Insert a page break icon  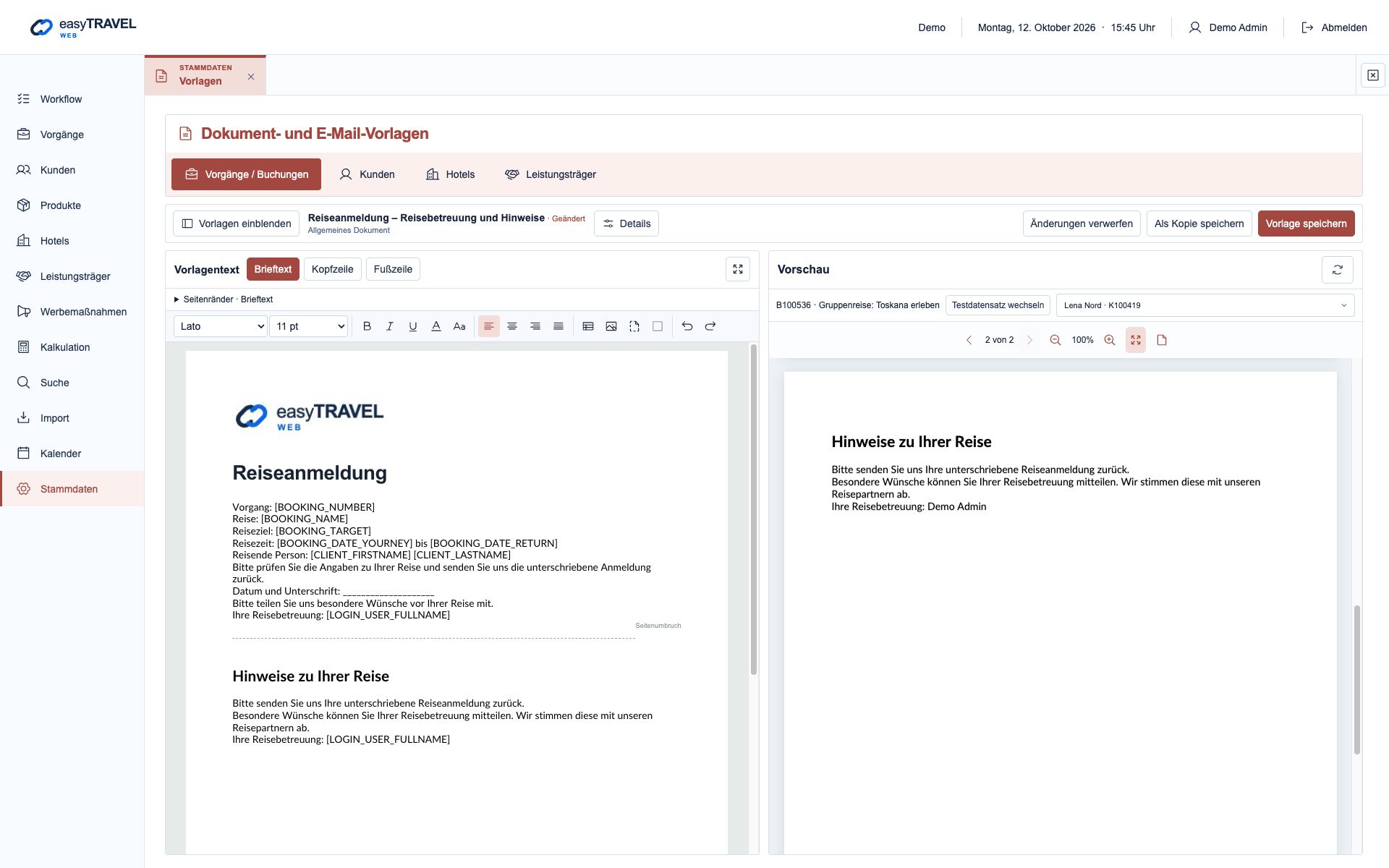click(634, 326)
